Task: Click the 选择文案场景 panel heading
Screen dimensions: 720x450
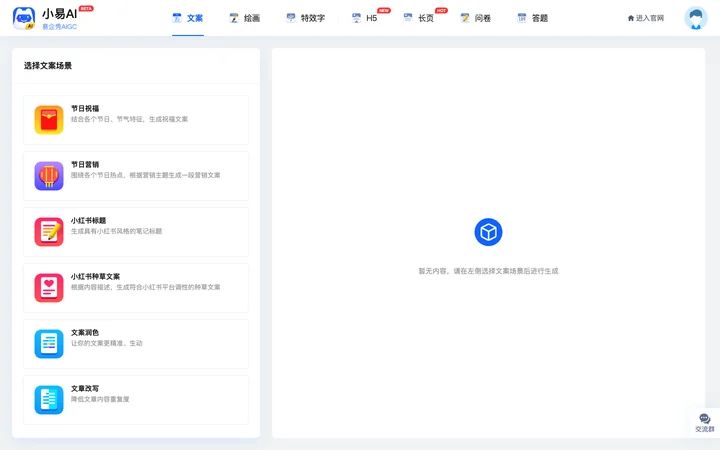Action: click(x=48, y=66)
